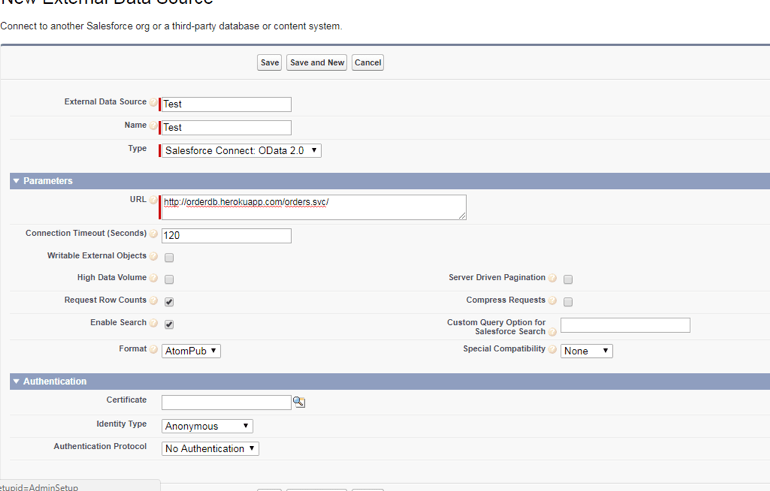Collapse the Authentication section triangle
The width and height of the screenshot is (770, 491).
[16, 382]
